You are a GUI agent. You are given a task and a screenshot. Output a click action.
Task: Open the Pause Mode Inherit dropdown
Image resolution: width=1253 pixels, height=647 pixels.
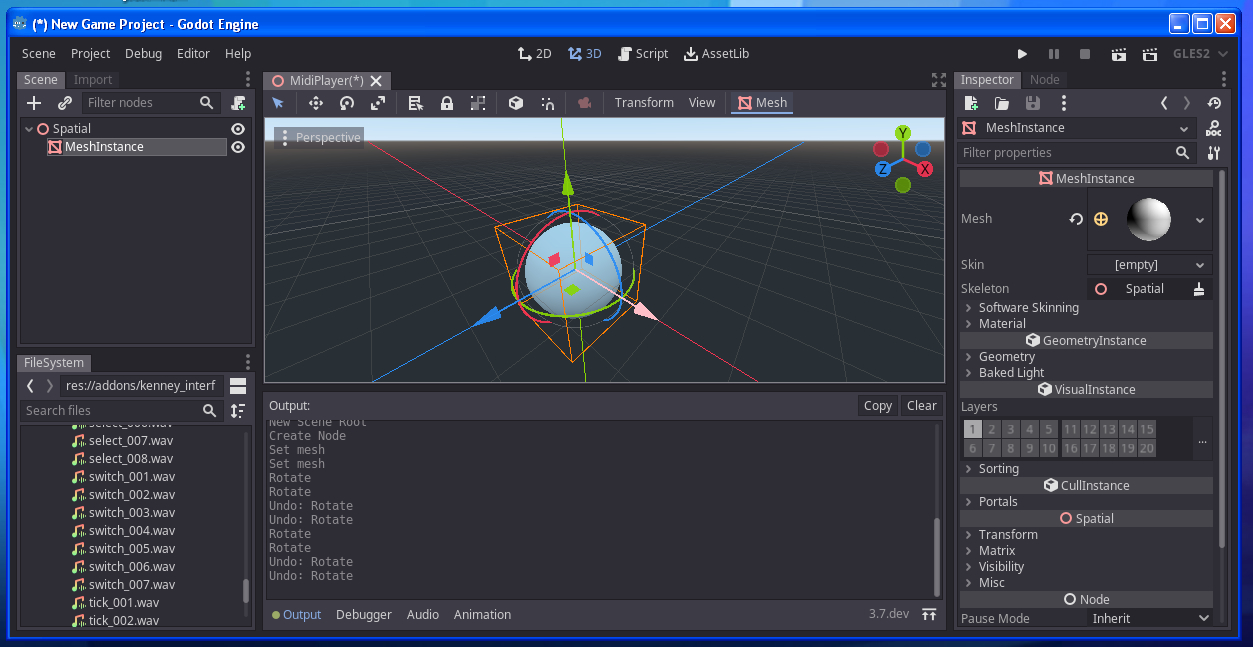(1150, 619)
